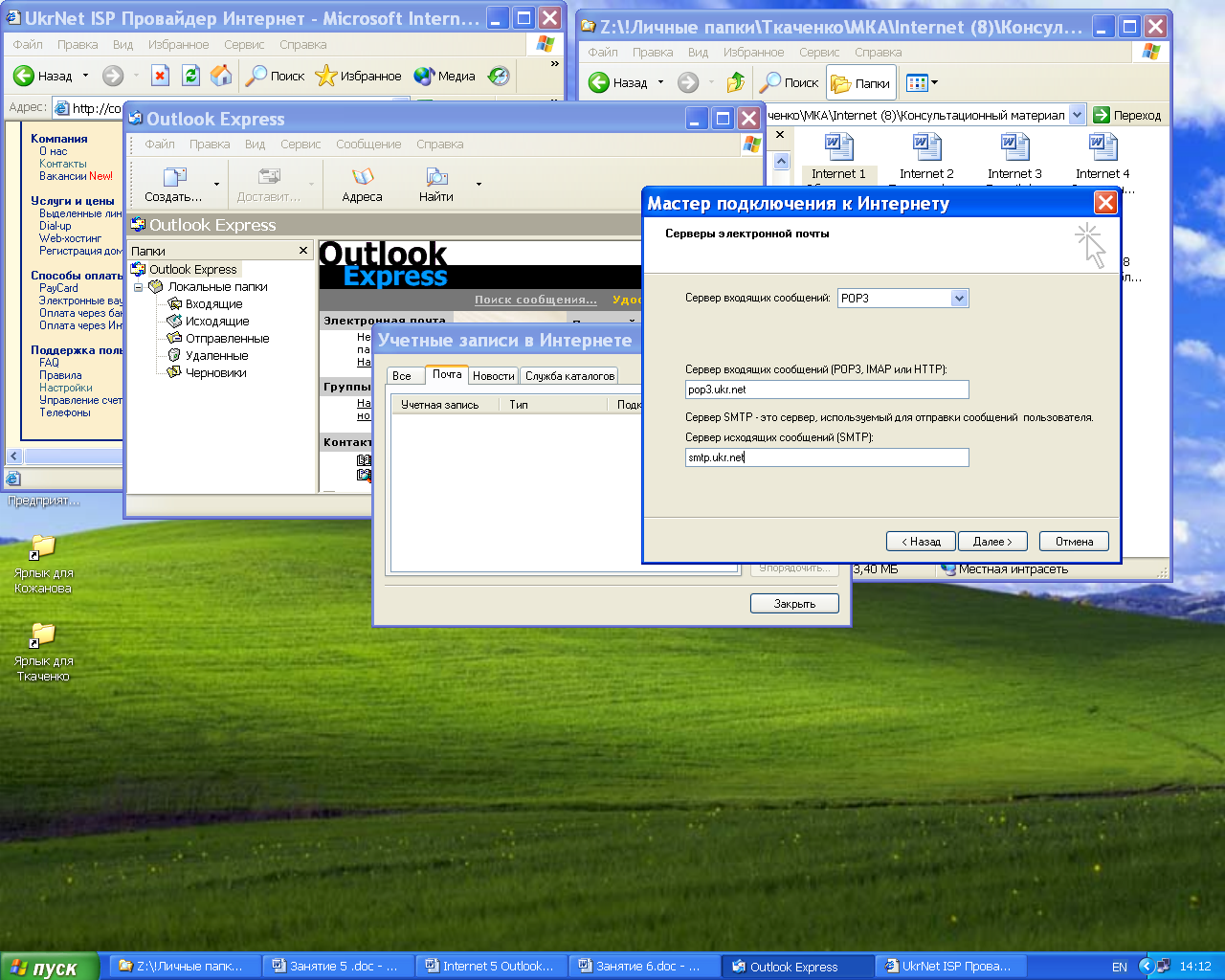Open Избранное menu in Internet Explorer
Screen dimensions: 1225x980
click(x=178, y=45)
